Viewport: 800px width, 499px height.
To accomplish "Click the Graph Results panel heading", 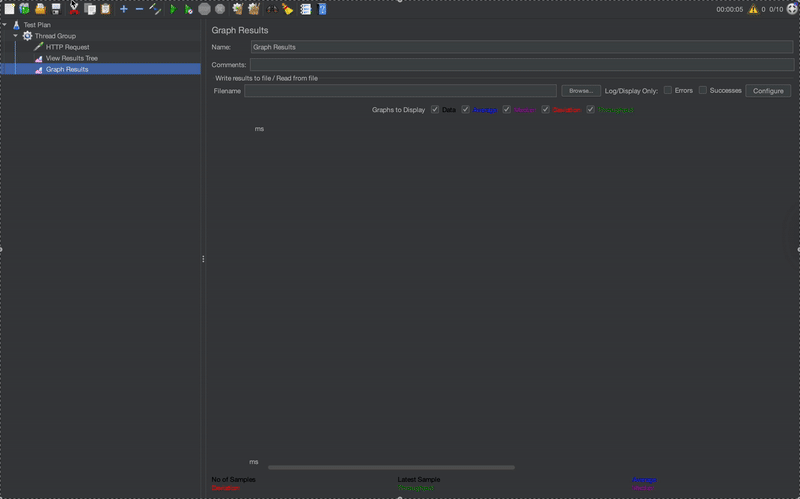I will tap(240, 30).
